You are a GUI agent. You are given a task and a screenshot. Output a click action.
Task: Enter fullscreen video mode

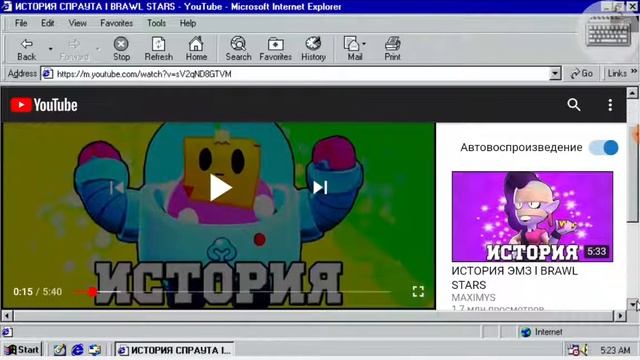tap(418, 291)
